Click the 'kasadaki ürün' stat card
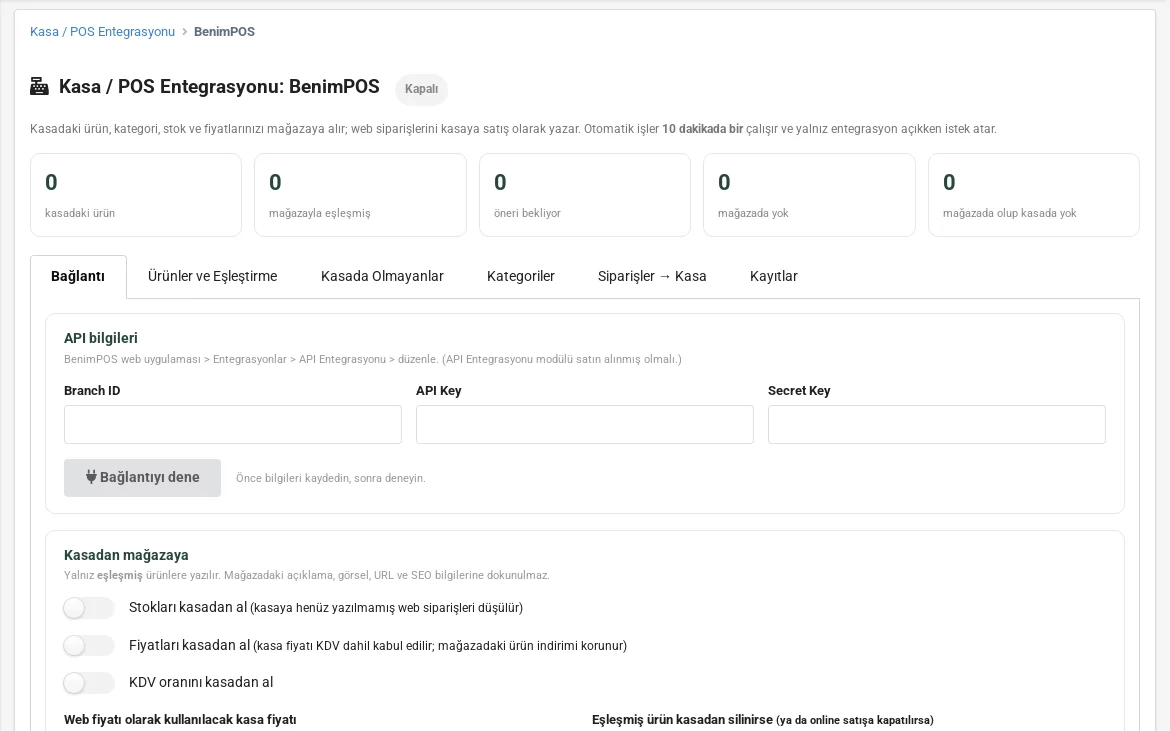The width and height of the screenshot is (1170, 731). tap(136, 195)
